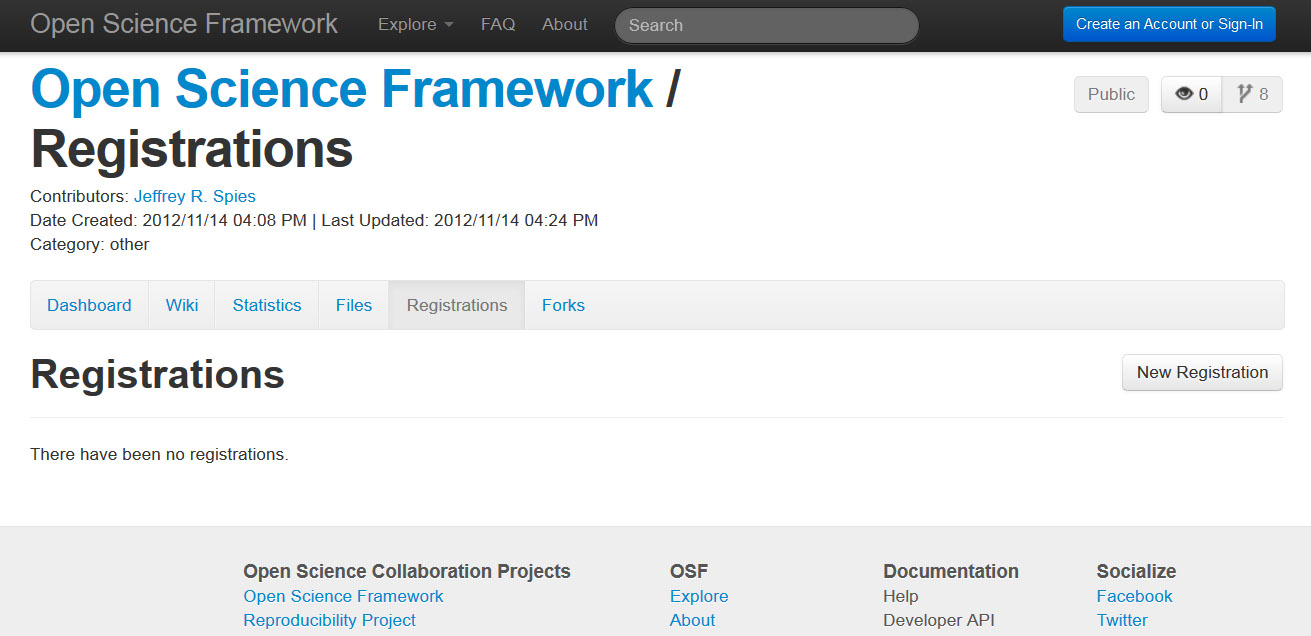The image size is (1311, 636).
Task: Click the Open Science Framework navbar brand
Action: [x=184, y=24]
